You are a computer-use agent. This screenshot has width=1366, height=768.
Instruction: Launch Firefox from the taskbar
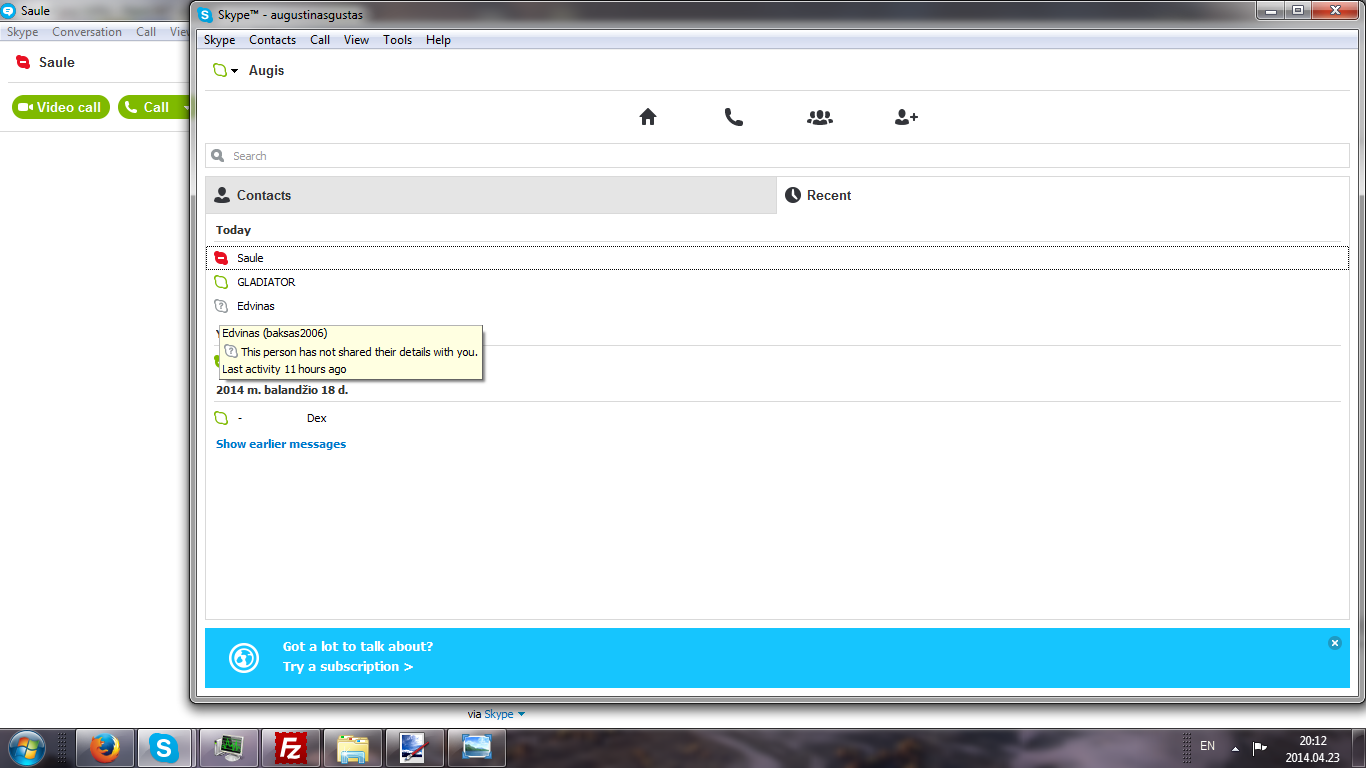(104, 748)
